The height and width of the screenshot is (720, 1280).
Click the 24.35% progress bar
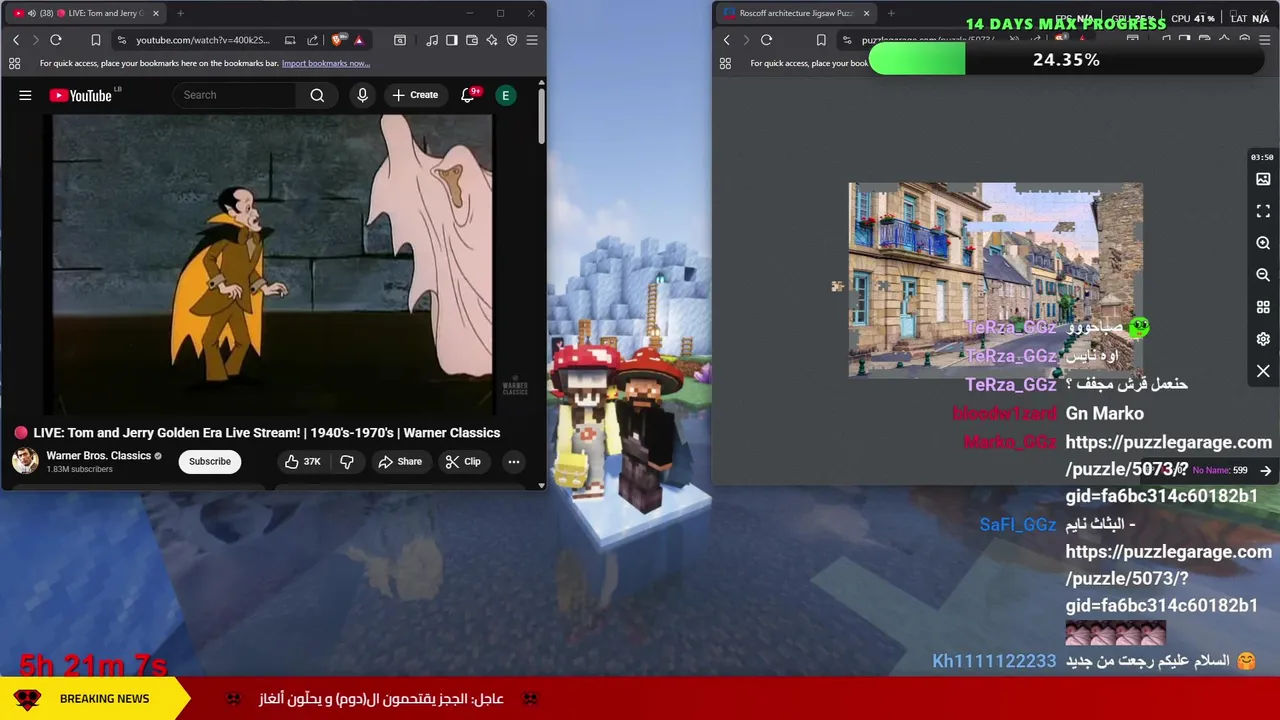1065,60
